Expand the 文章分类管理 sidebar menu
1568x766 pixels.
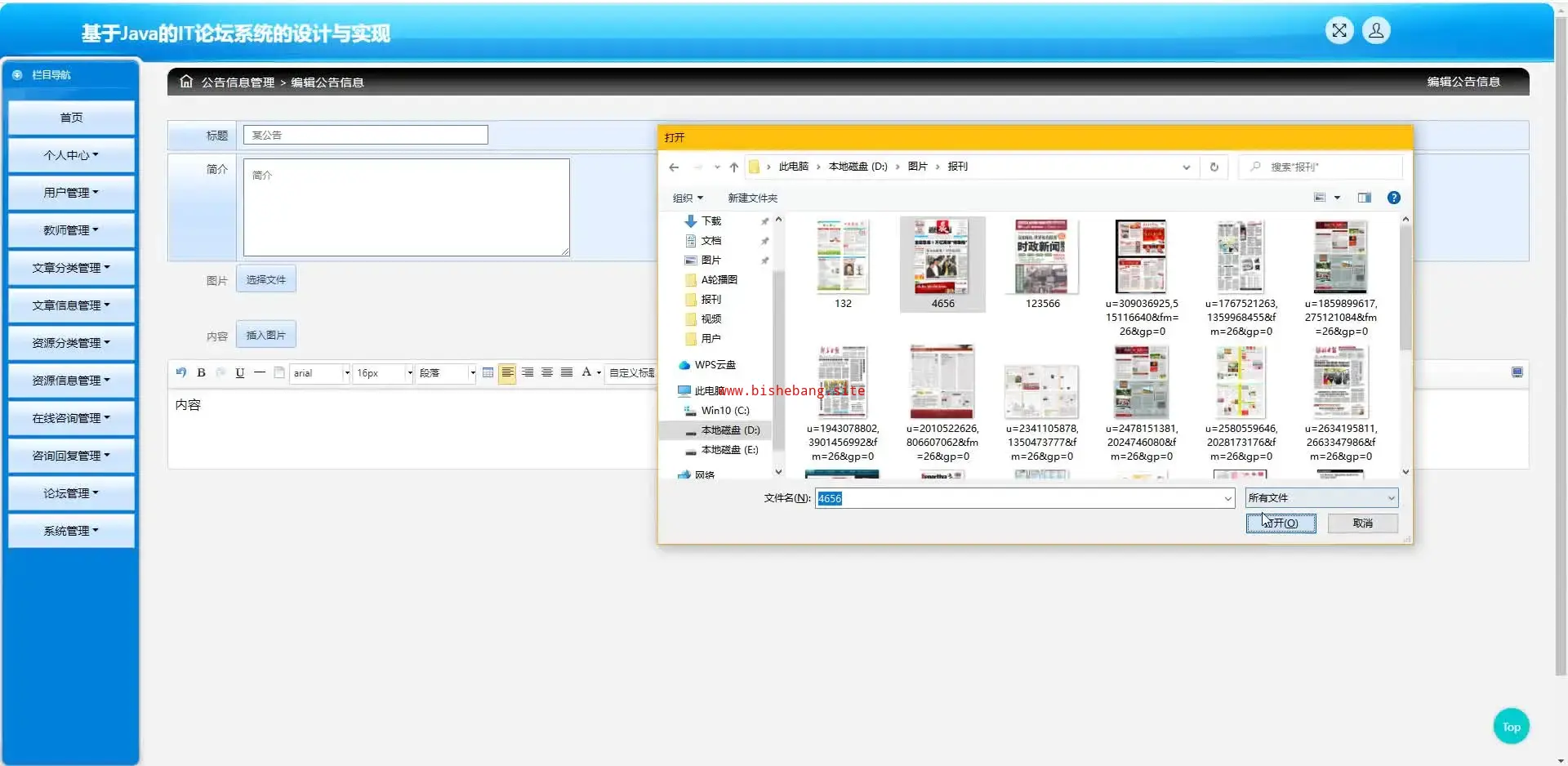pyautogui.click(x=72, y=268)
